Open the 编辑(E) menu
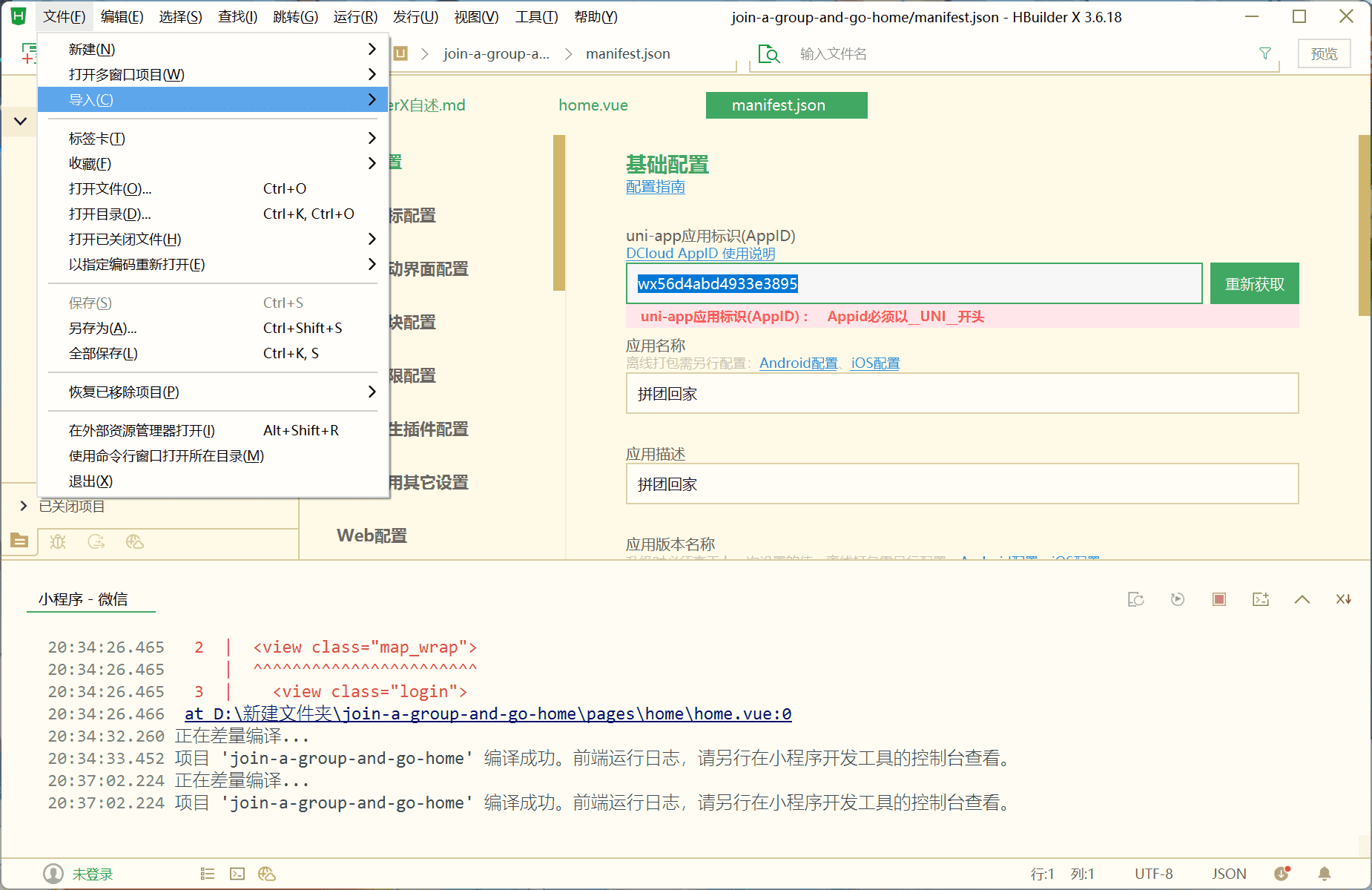The height and width of the screenshot is (890, 1372). point(122,16)
